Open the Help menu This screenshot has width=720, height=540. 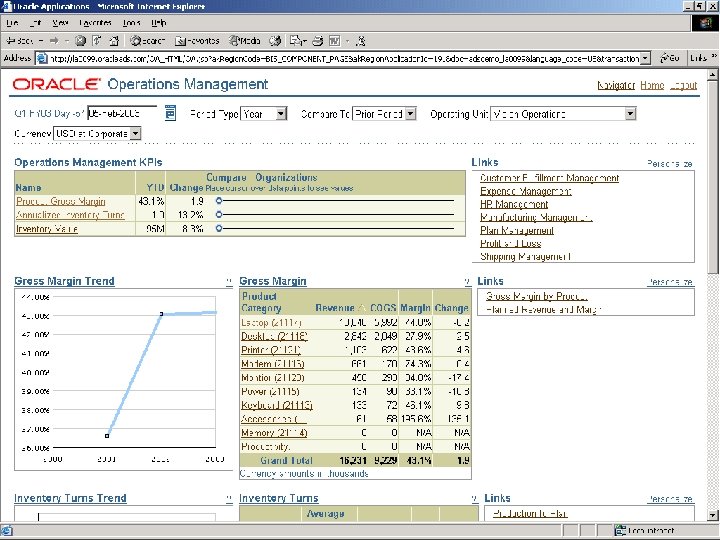[x=158, y=22]
